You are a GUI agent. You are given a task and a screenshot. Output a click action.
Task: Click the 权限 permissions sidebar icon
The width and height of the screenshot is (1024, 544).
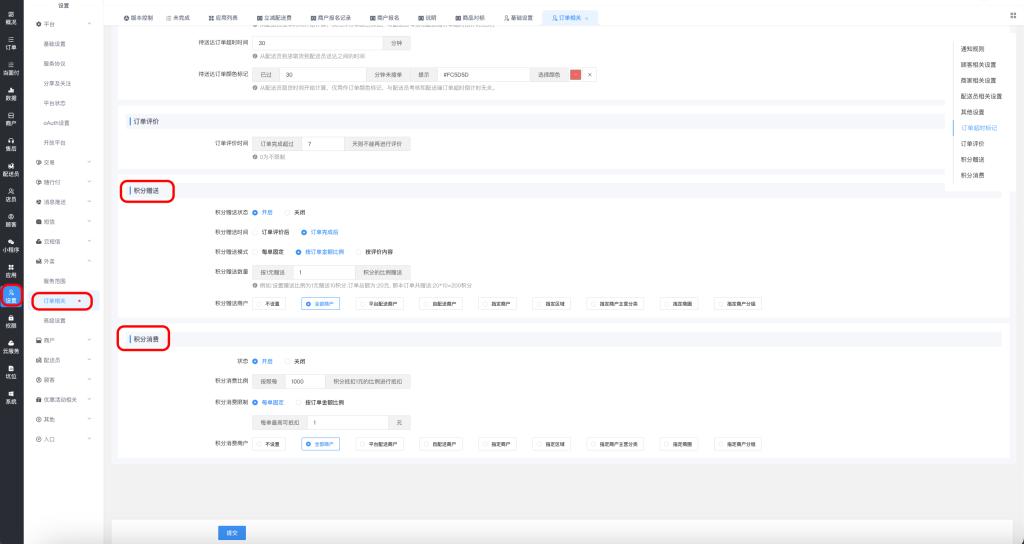tap(11, 321)
